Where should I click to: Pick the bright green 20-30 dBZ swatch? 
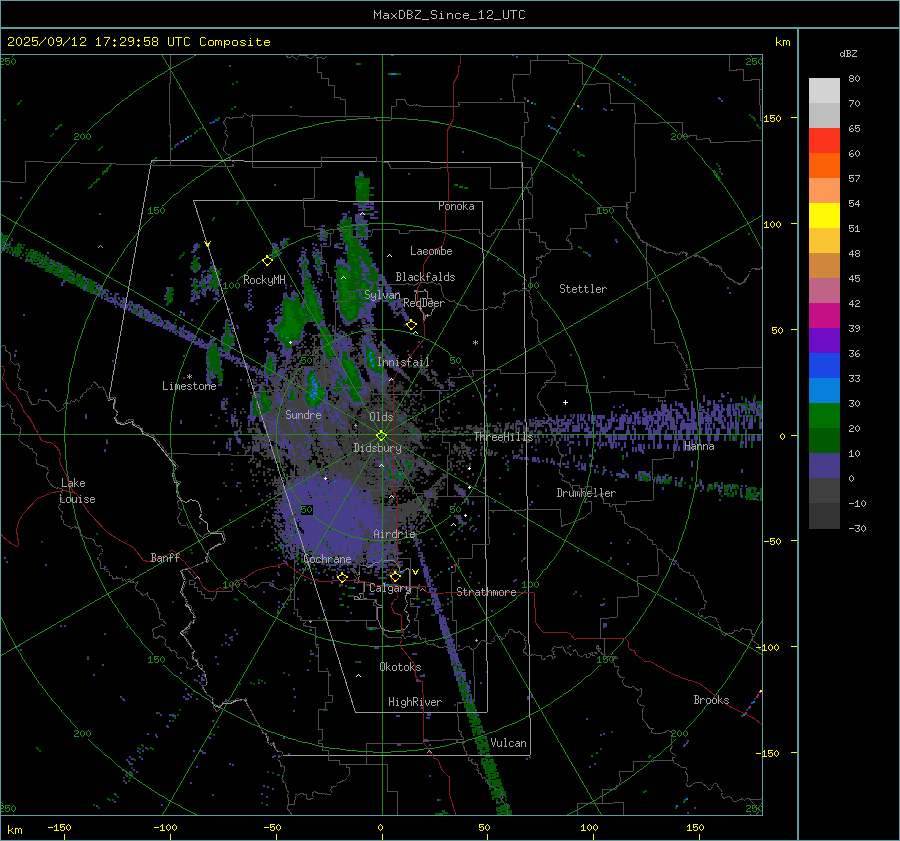[824, 416]
